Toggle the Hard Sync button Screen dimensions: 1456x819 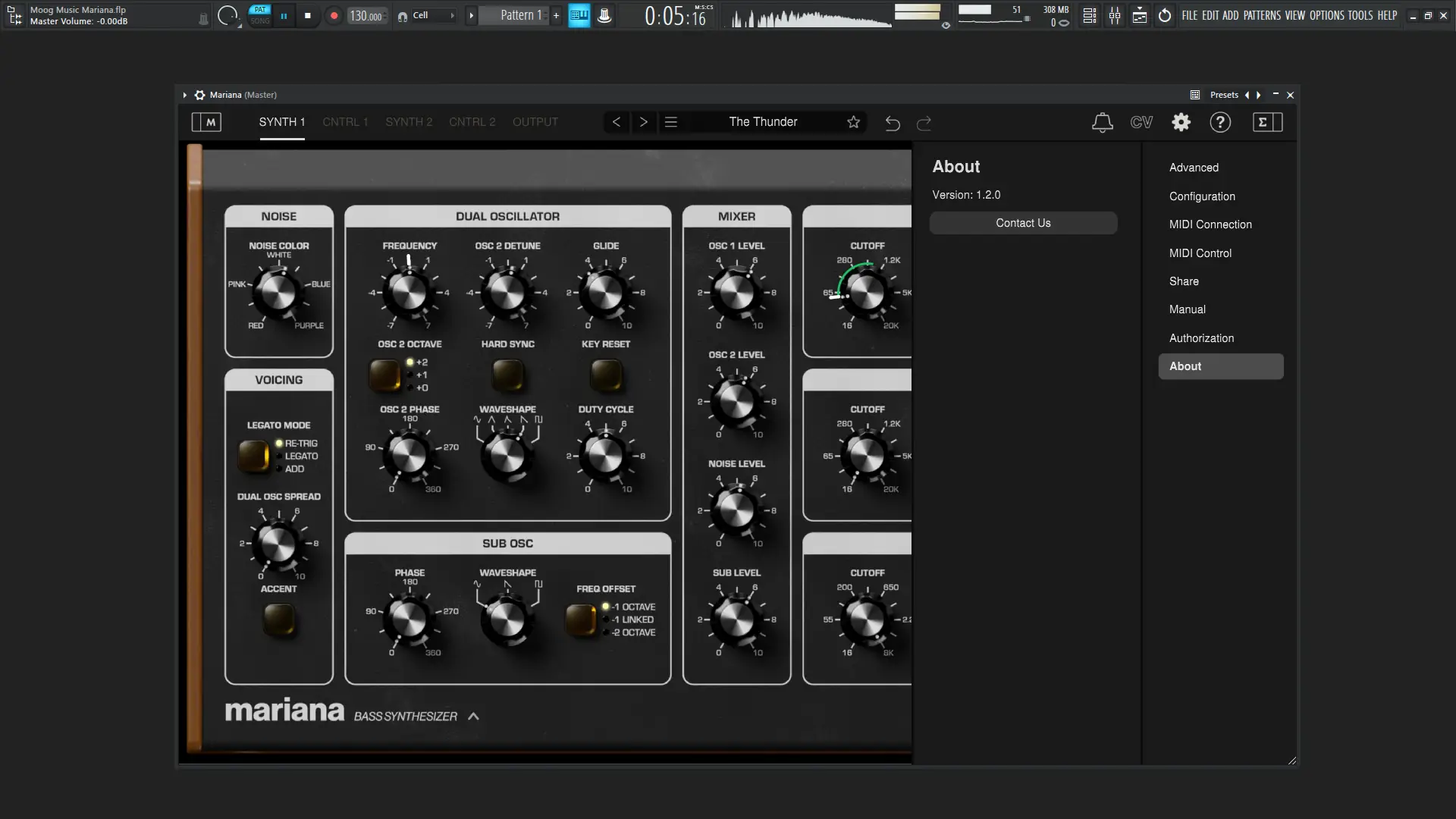point(507,374)
